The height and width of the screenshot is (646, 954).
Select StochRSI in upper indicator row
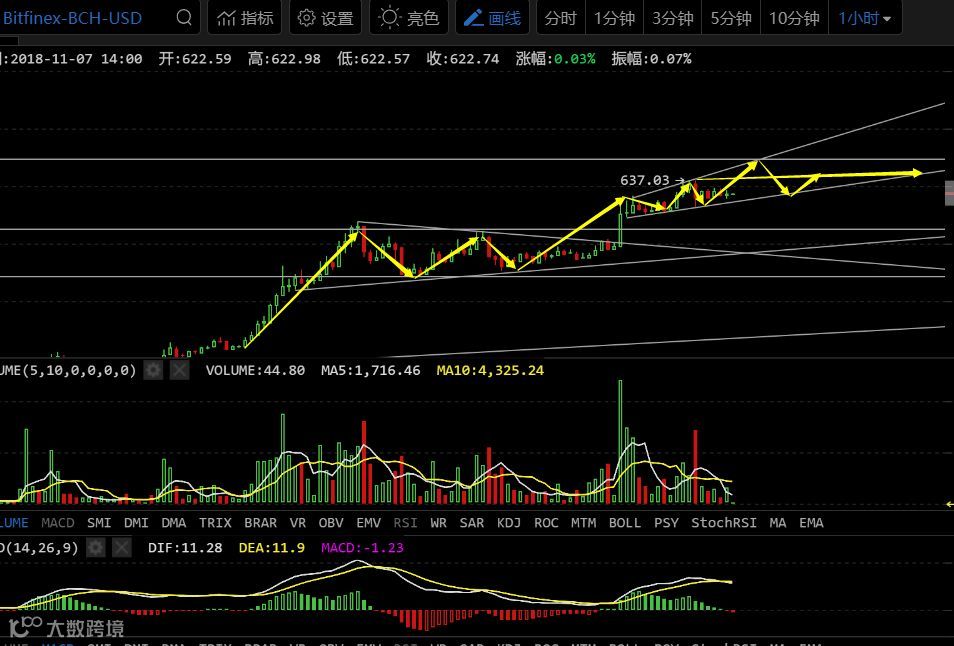[x=724, y=523]
